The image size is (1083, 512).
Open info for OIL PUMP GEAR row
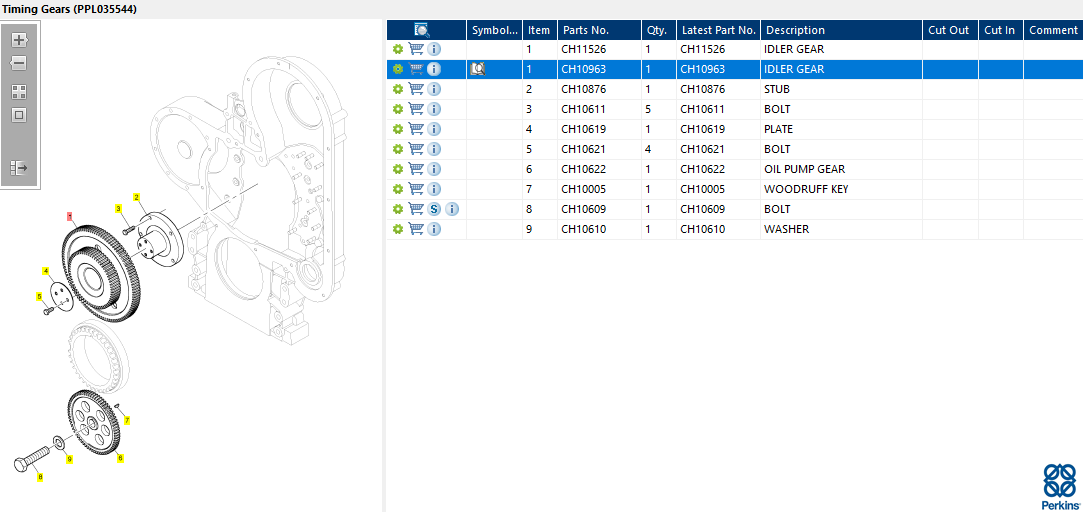[435, 169]
